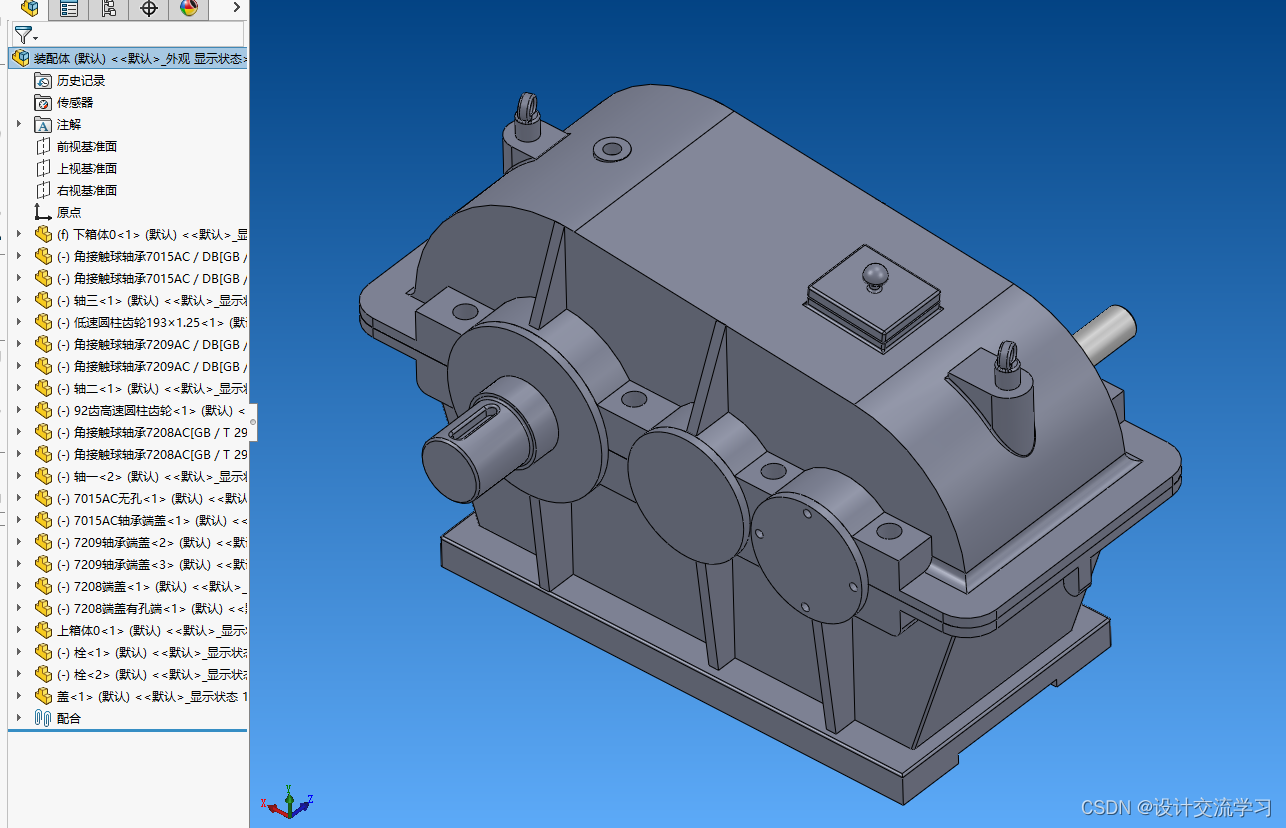
Task: Select the 7209轴承端盖<3> row
Action: (x=128, y=564)
